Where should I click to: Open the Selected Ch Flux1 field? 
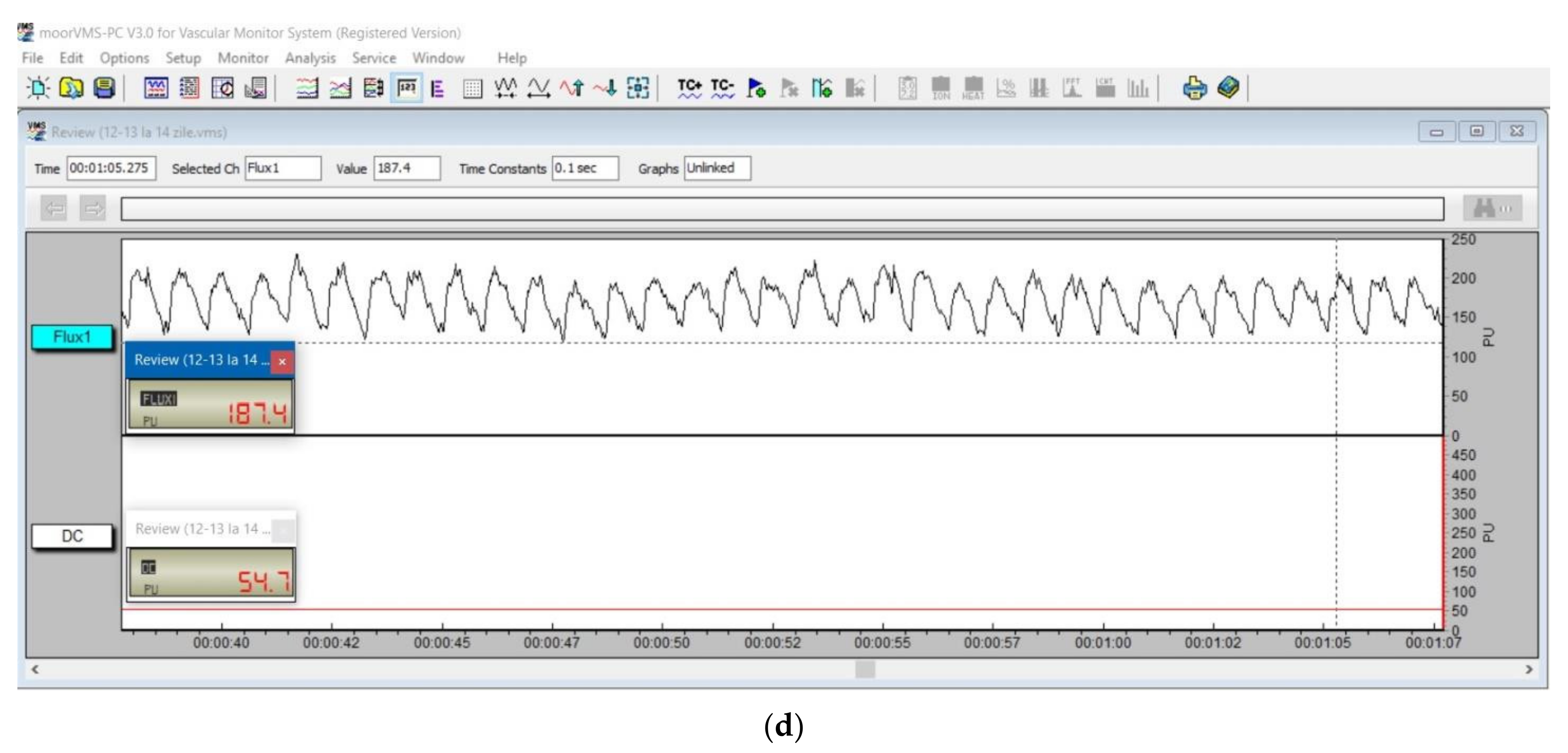tap(282, 169)
